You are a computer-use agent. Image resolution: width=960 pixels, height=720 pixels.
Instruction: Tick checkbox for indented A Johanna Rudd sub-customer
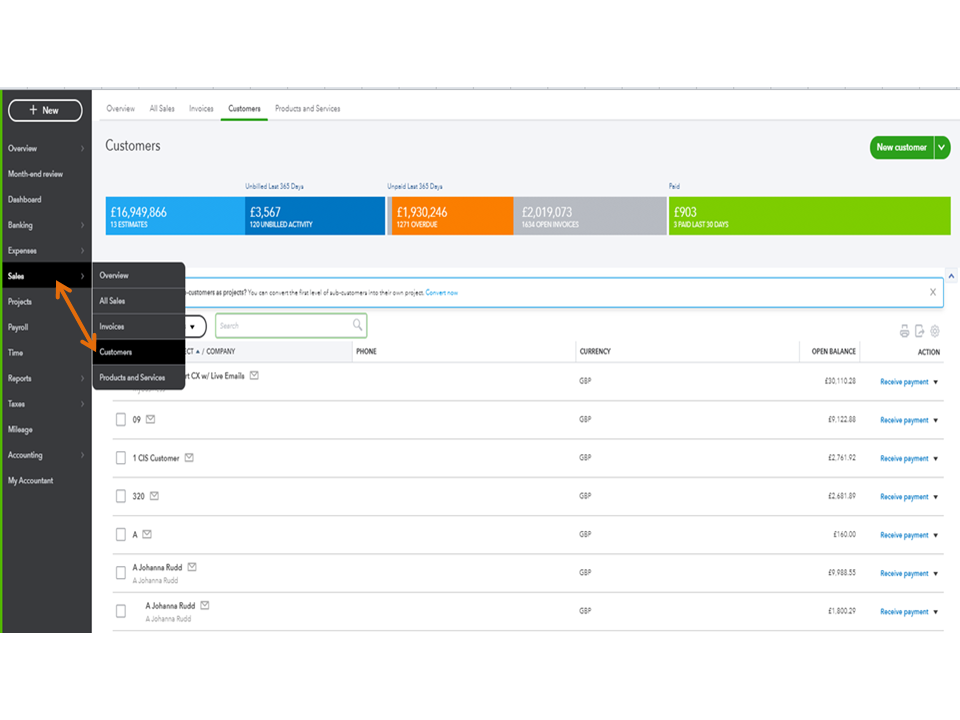tap(121, 611)
